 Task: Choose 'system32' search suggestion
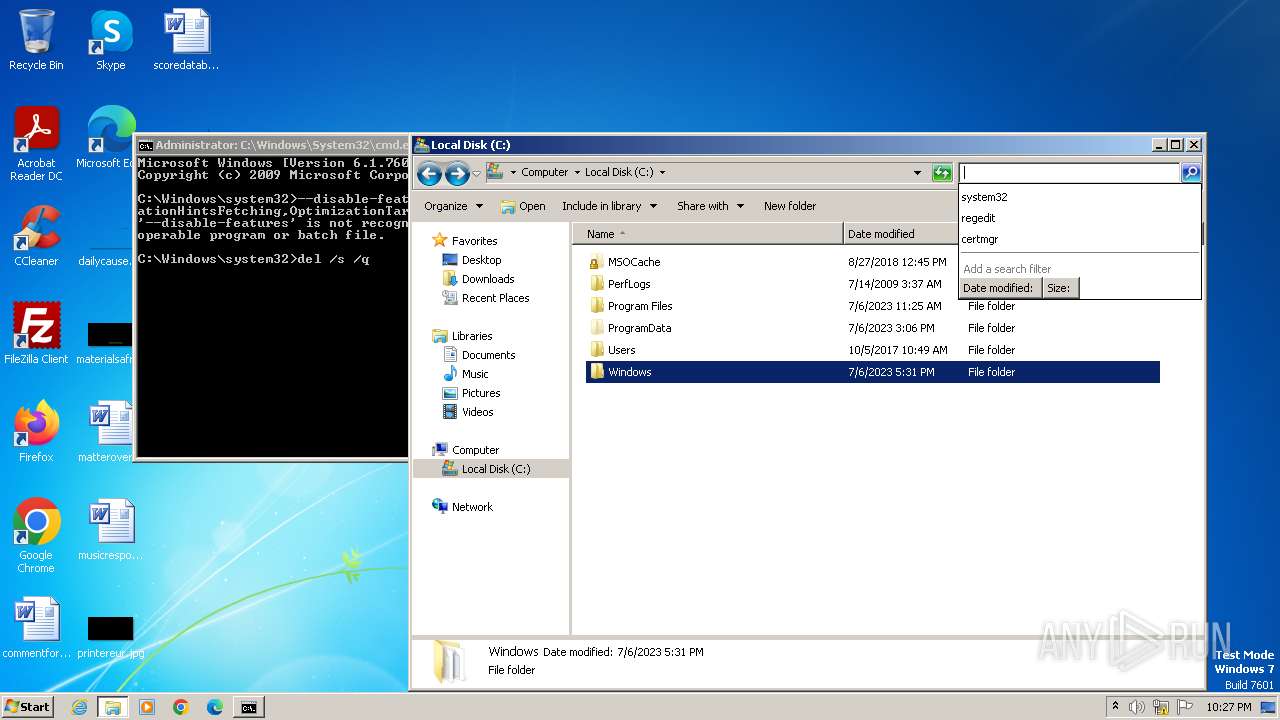pos(984,197)
